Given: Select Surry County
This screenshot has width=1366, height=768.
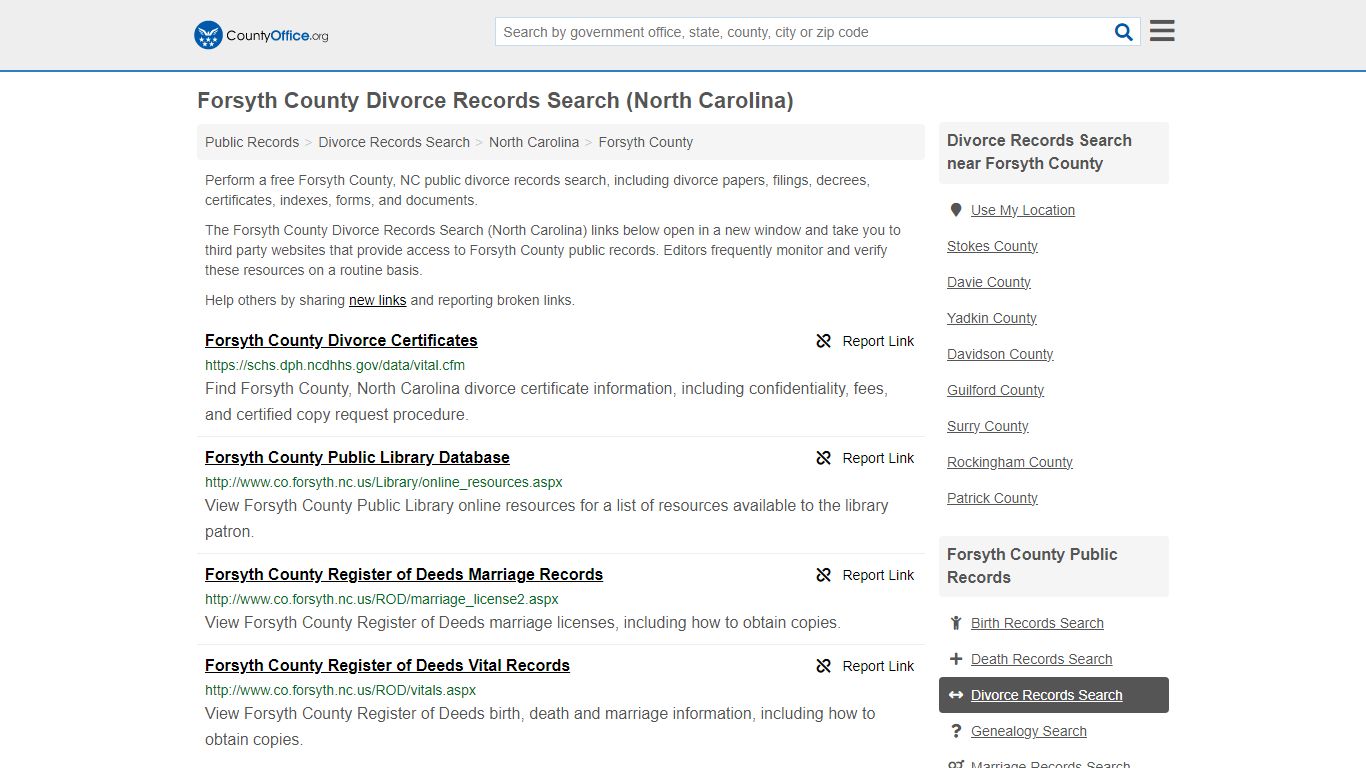Looking at the screenshot, I should click(x=987, y=426).
